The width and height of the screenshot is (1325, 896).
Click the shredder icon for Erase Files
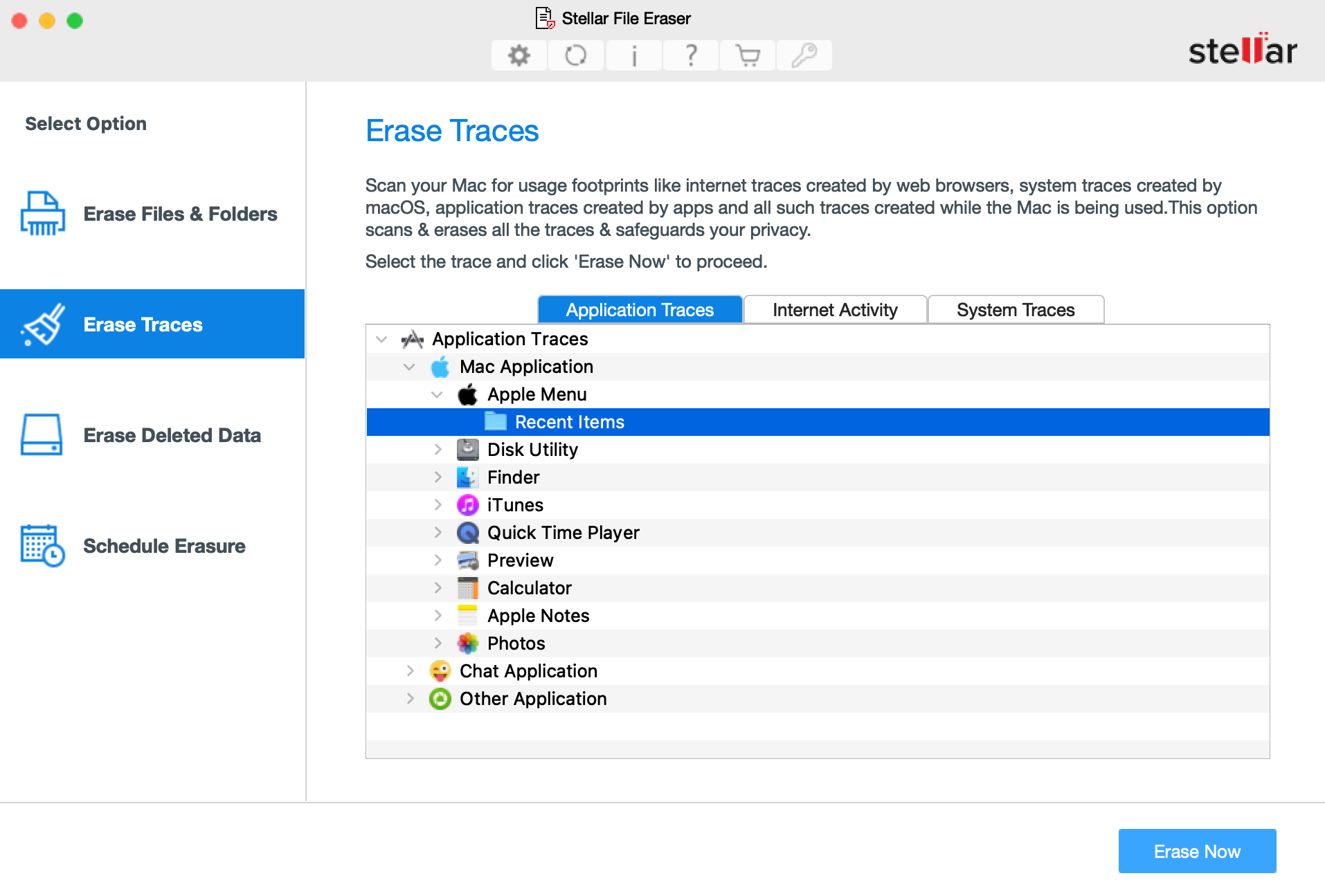pyautogui.click(x=43, y=214)
